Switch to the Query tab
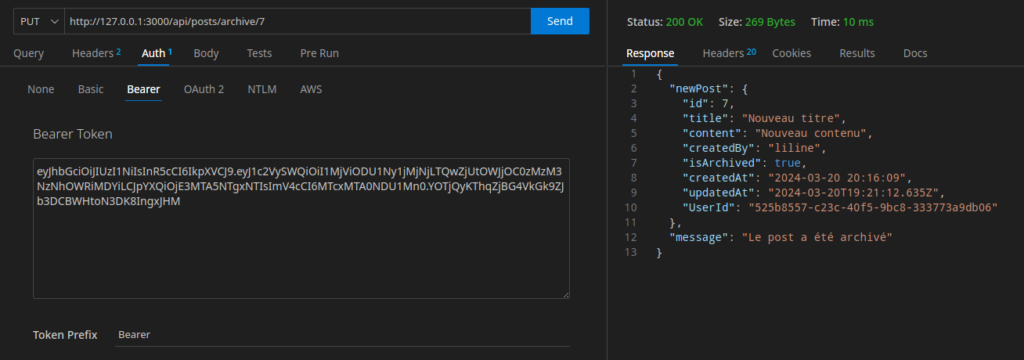This screenshot has width=1024, height=360. [29, 54]
